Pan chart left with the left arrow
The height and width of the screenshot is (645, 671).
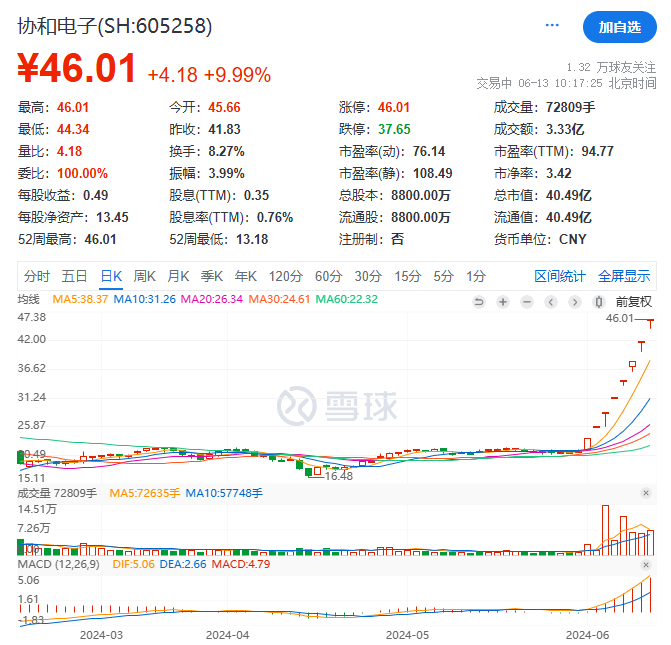pyautogui.click(x=551, y=302)
